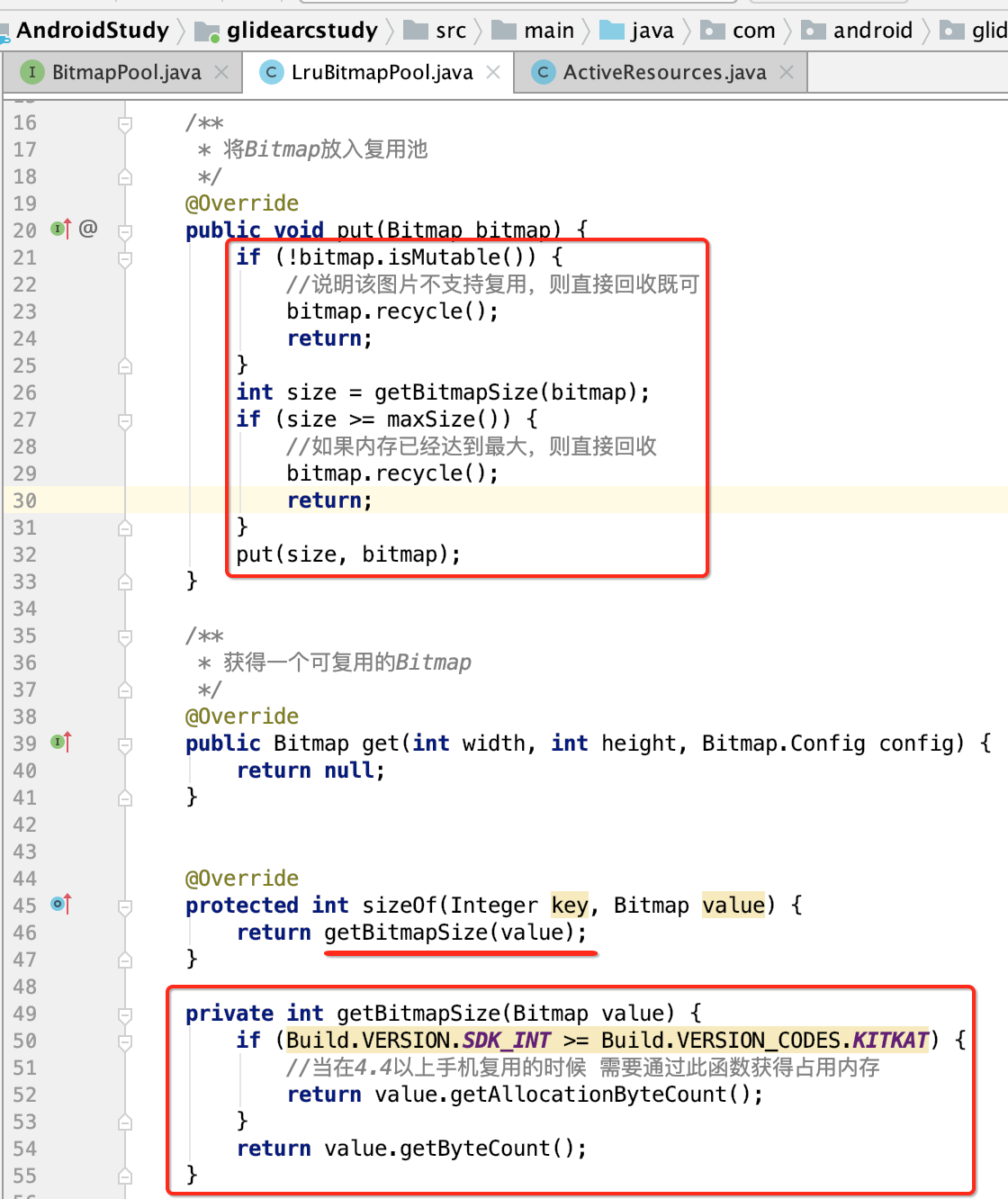Click the class icon on LruBitmapPool.java tab
This screenshot has width=1008, height=1199.
coord(272,72)
